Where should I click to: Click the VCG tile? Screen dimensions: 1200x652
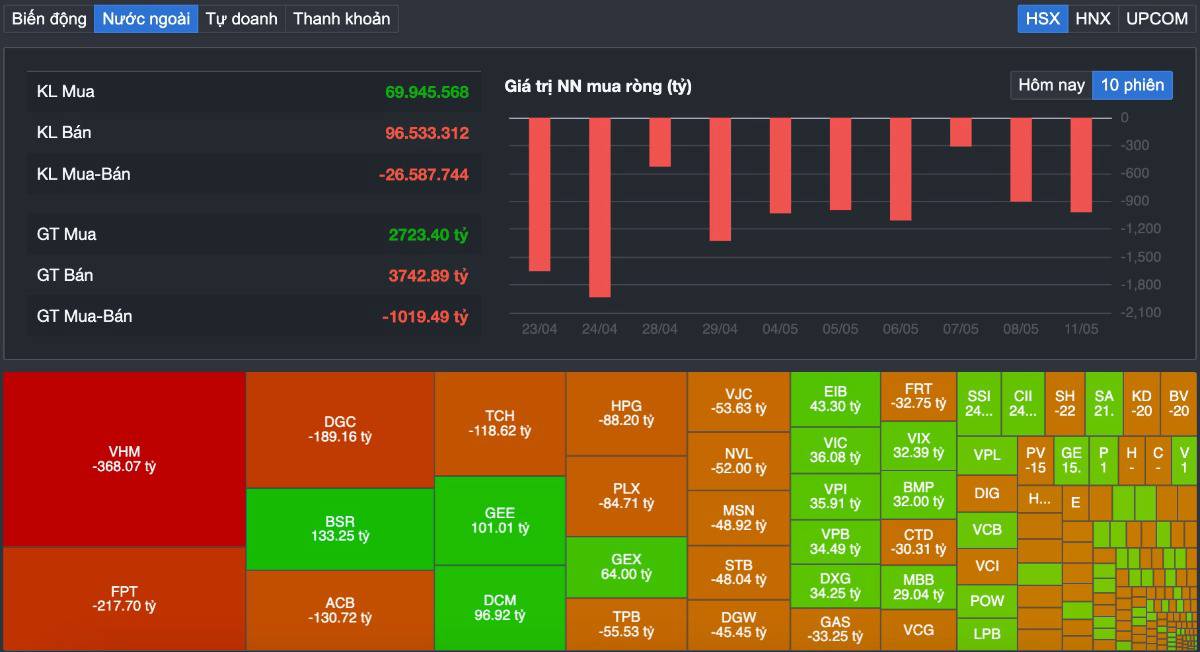[918, 630]
